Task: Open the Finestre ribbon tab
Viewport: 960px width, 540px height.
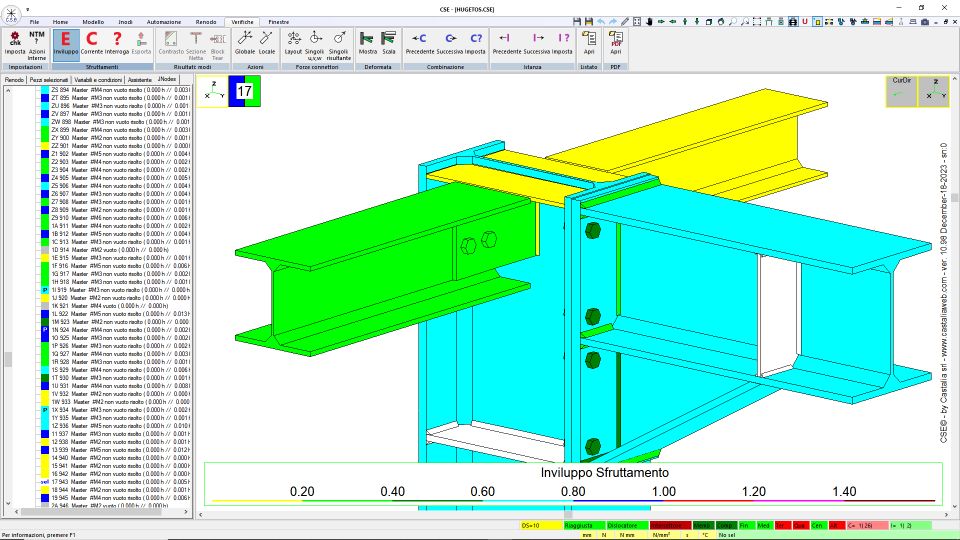Action: pyautogui.click(x=279, y=22)
